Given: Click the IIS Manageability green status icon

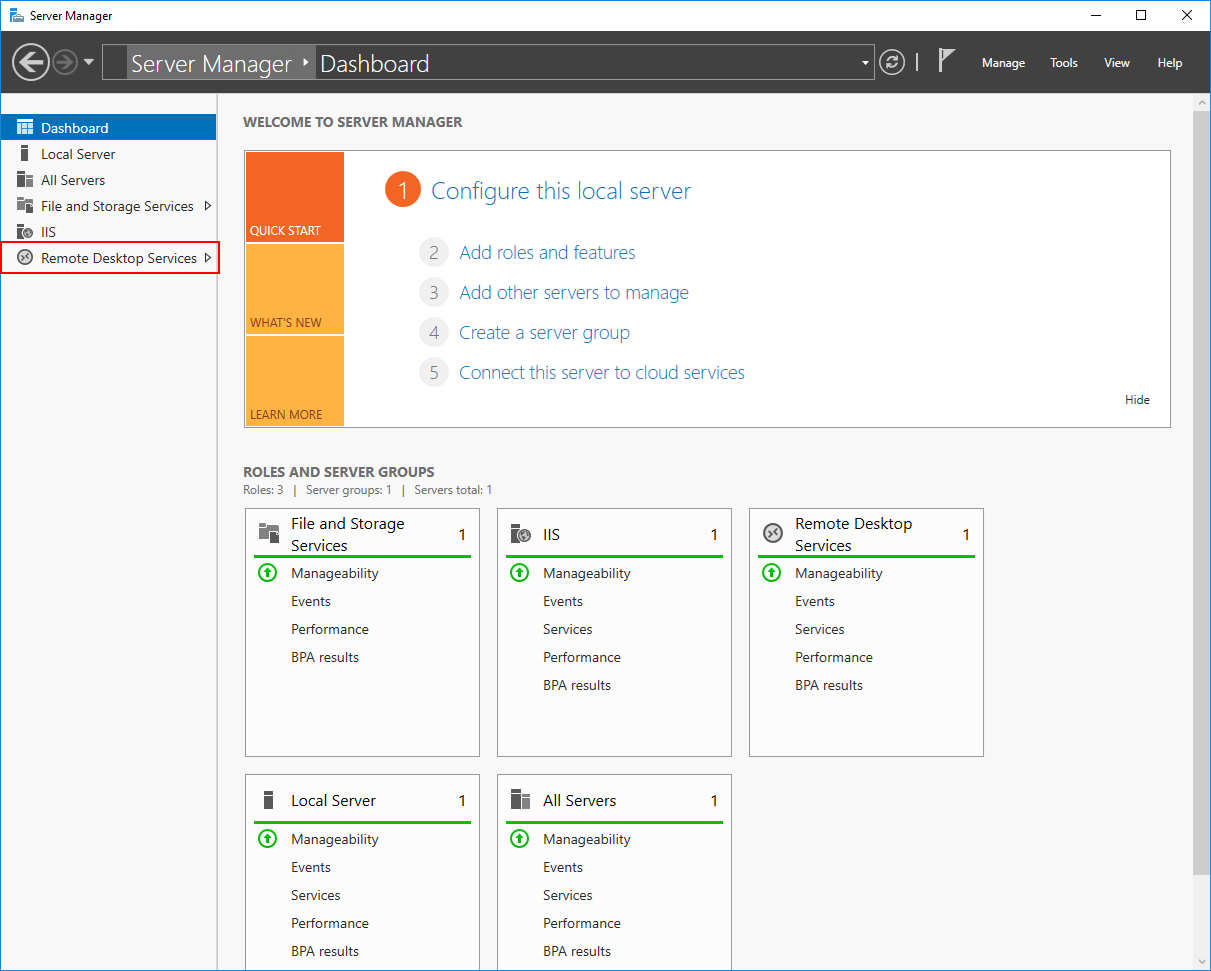Looking at the screenshot, I should [519, 573].
